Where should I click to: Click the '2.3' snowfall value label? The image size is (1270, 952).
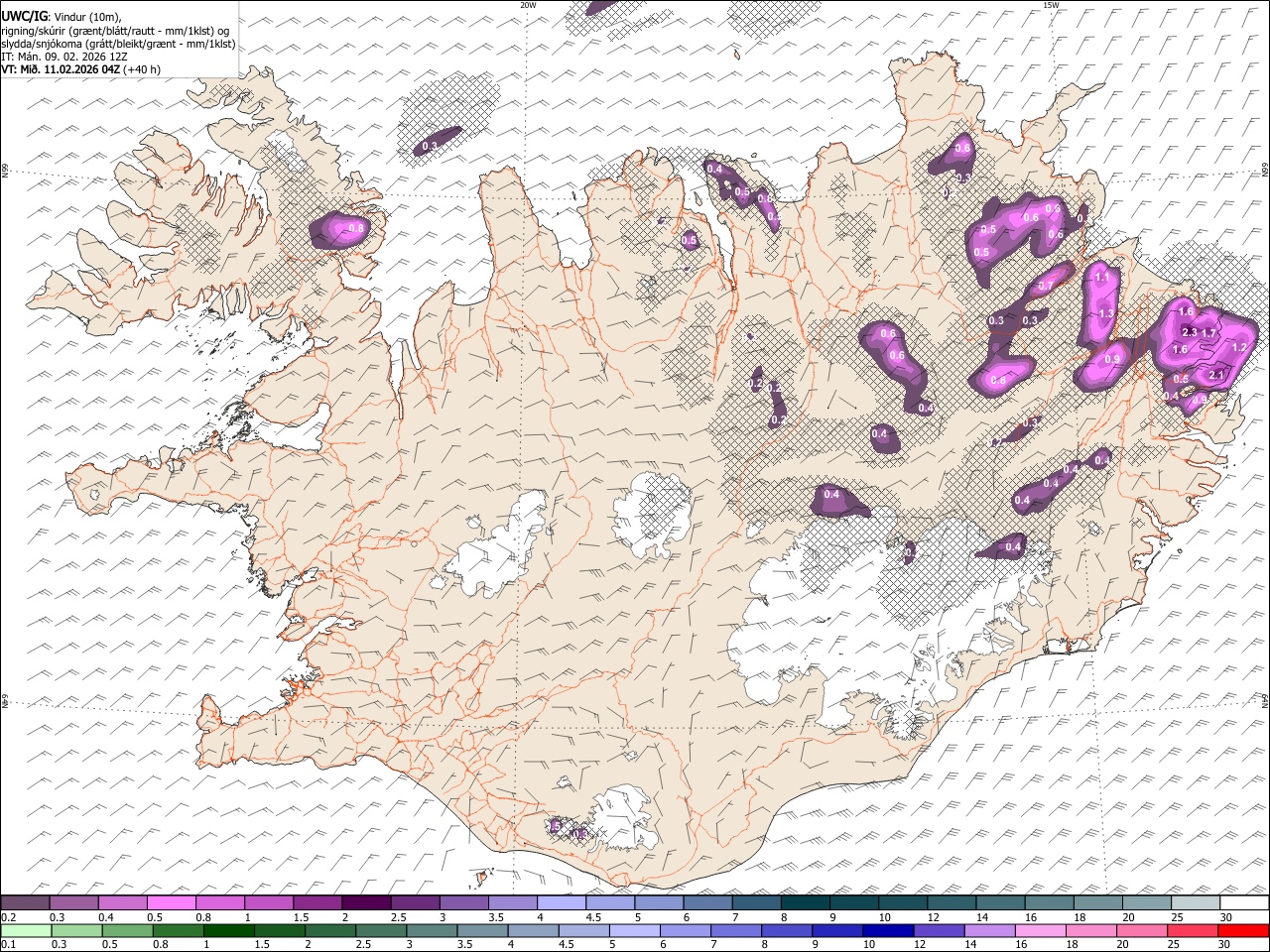(1191, 332)
